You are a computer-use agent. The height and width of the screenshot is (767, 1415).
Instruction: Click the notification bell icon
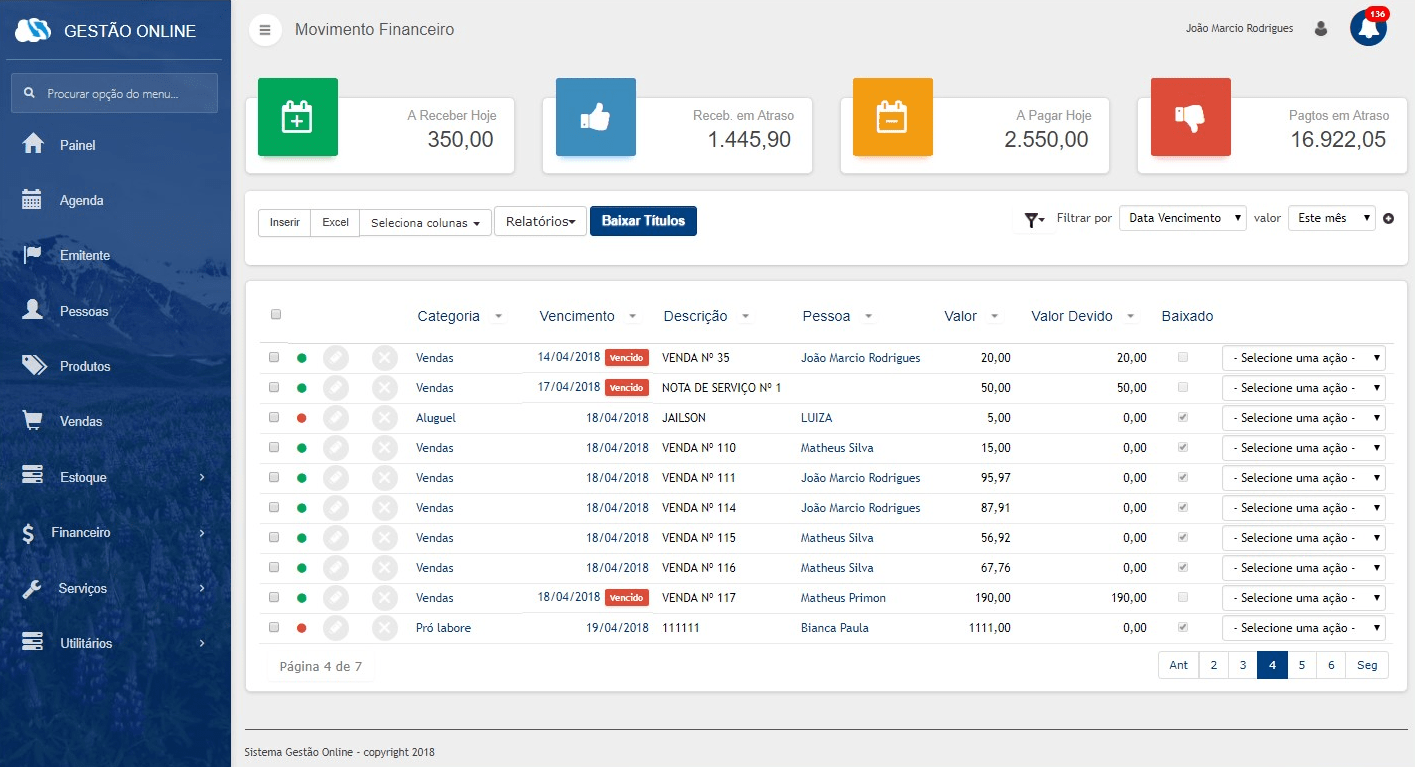click(1368, 29)
